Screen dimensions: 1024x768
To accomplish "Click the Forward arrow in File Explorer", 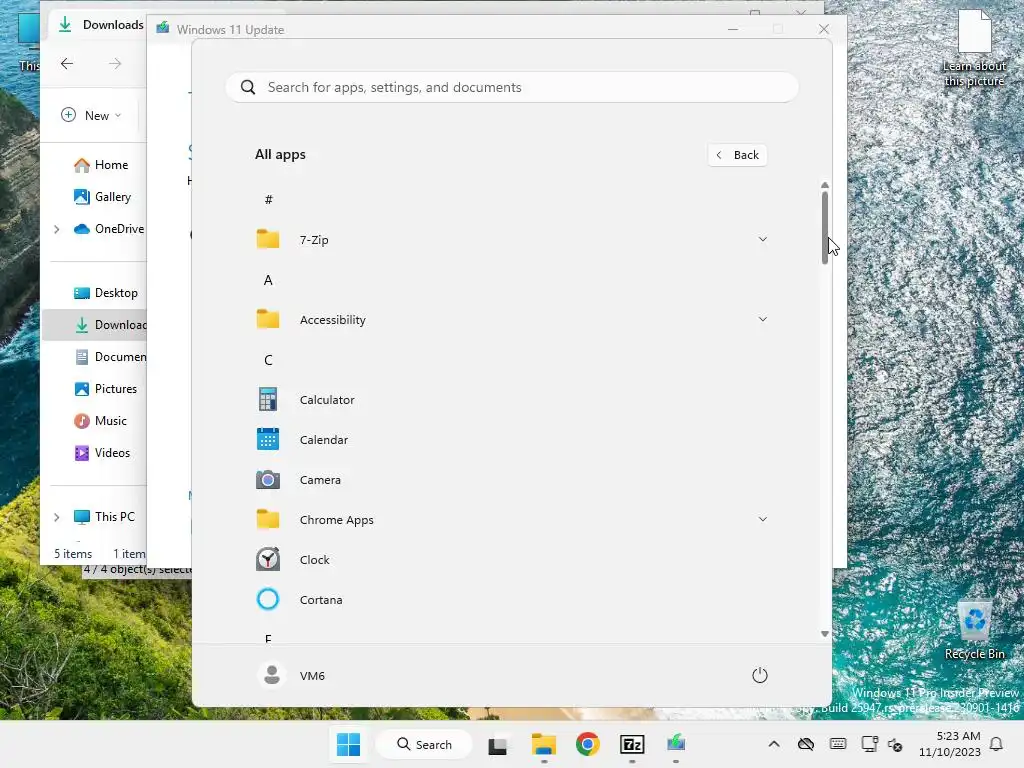I will click(115, 63).
